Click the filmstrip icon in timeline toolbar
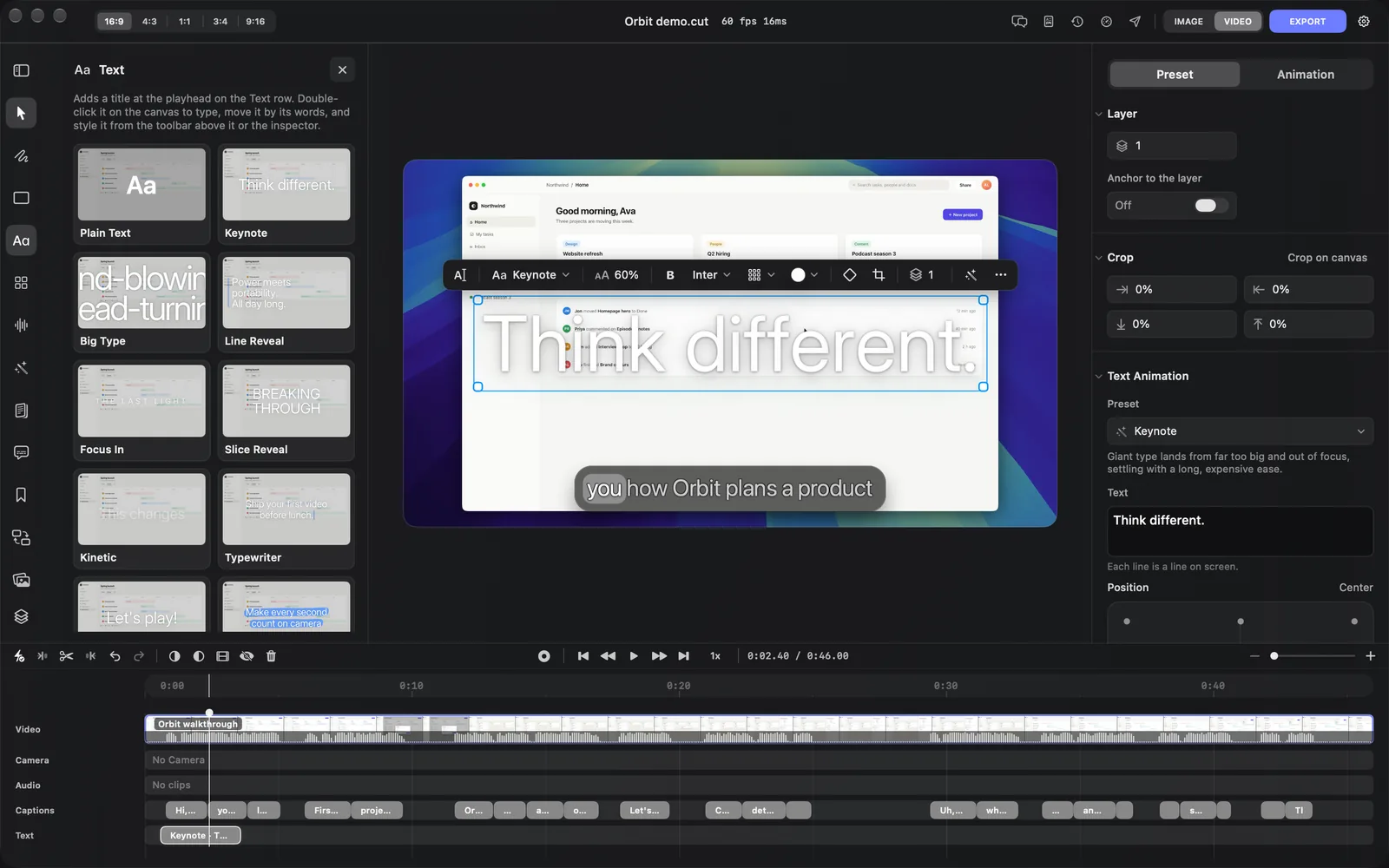The width and height of the screenshot is (1389, 868). pos(222,656)
